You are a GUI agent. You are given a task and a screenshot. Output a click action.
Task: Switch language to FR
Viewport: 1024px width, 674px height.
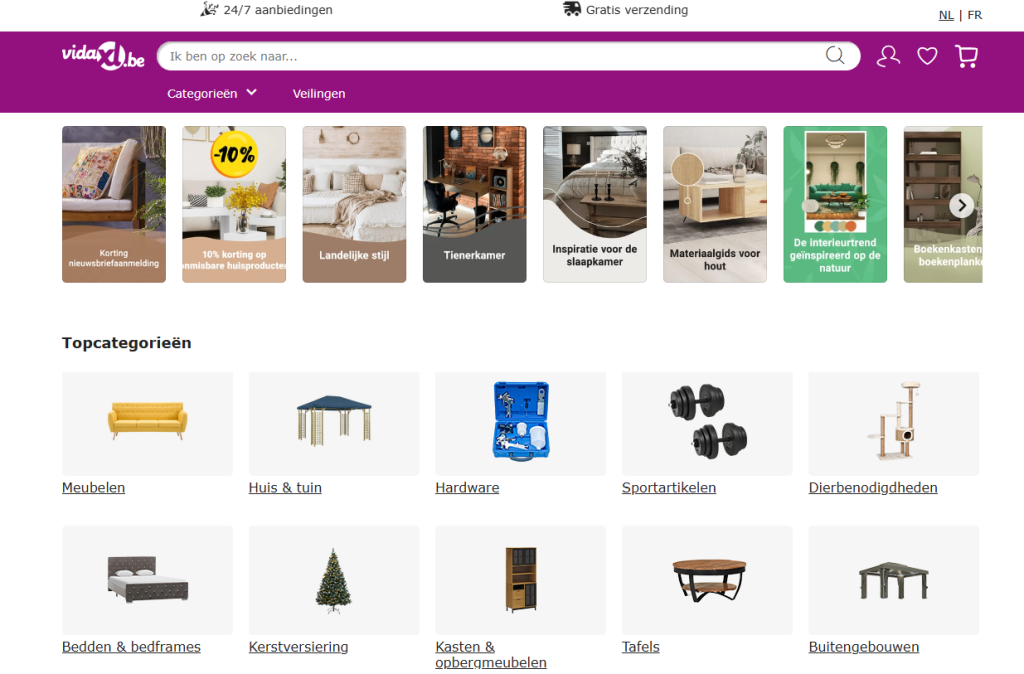[x=975, y=15]
